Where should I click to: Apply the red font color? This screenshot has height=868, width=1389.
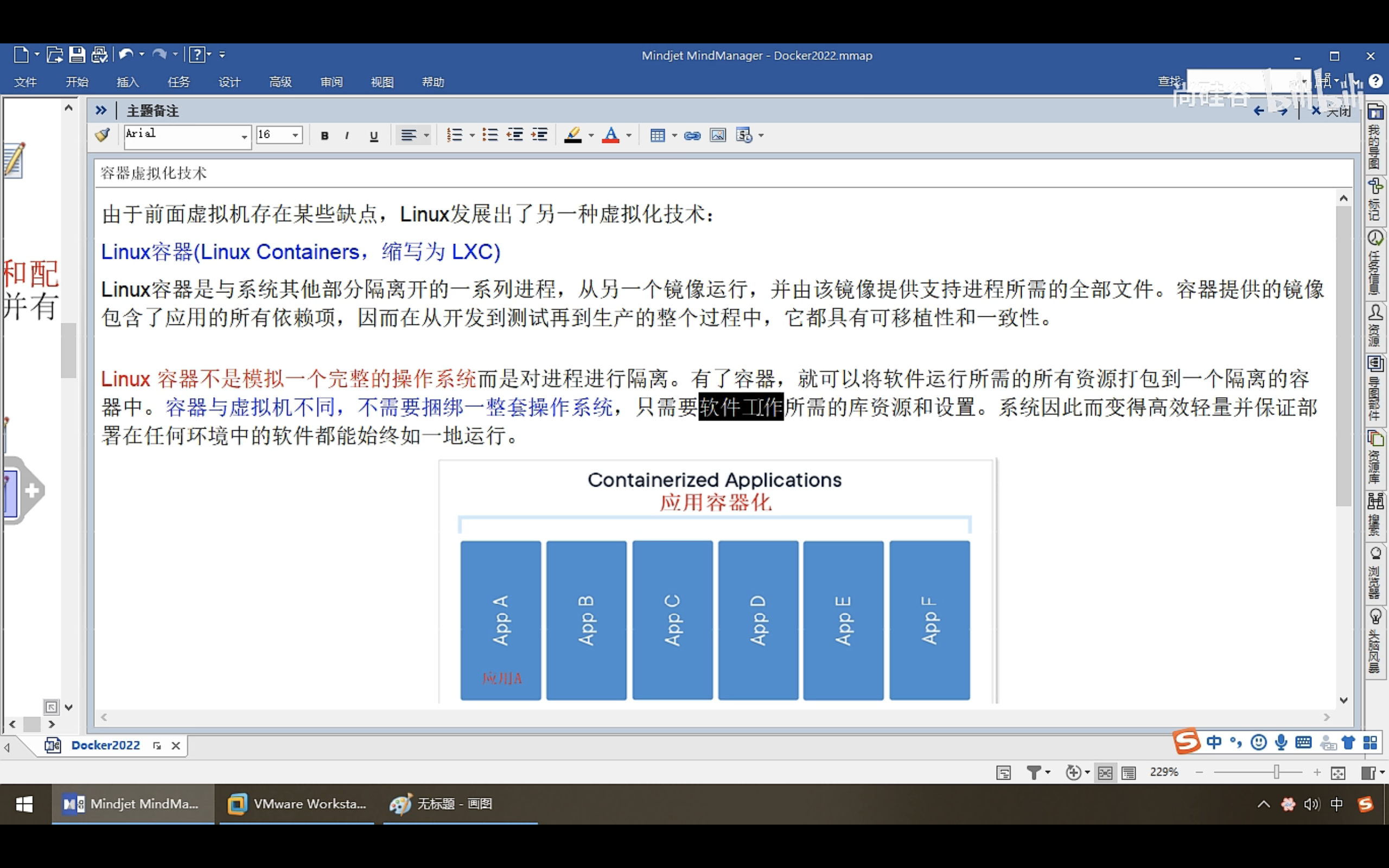(x=611, y=135)
